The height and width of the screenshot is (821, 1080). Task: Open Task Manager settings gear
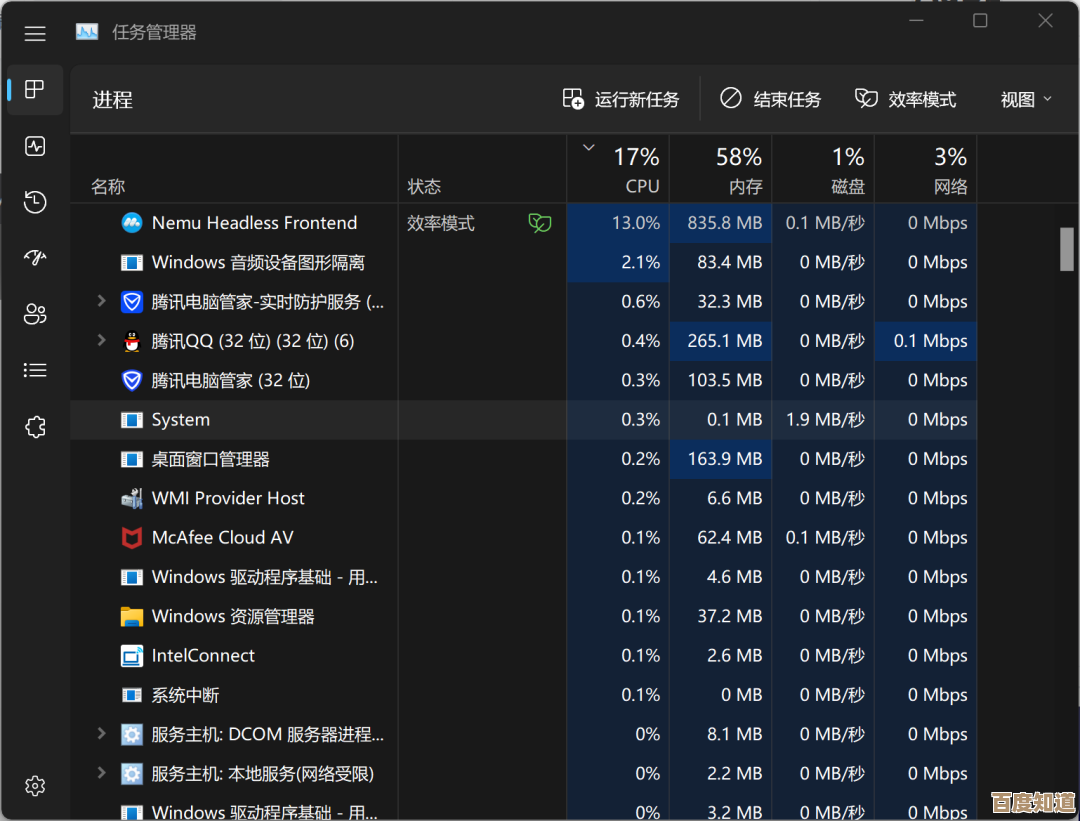35,786
